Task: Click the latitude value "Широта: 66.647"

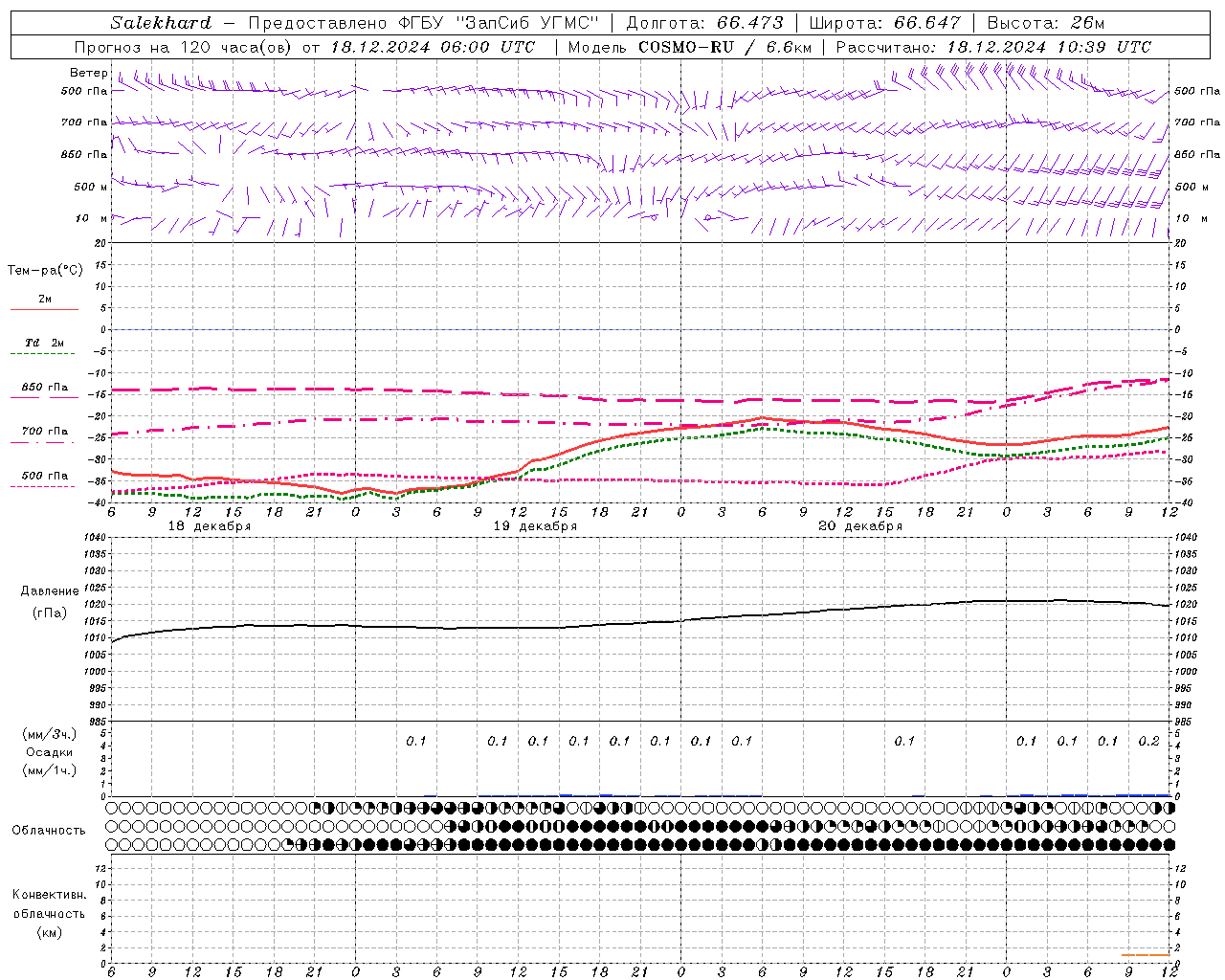Action: point(884,23)
